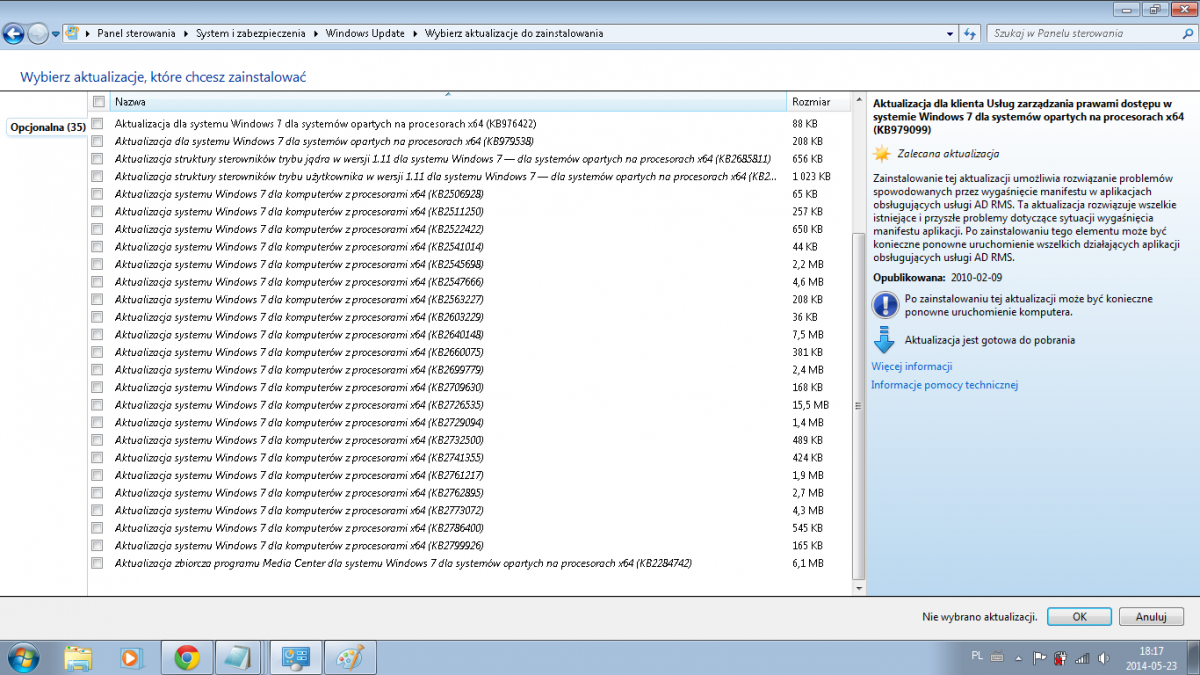
Task: Click the OK button
Action: coord(1079,617)
